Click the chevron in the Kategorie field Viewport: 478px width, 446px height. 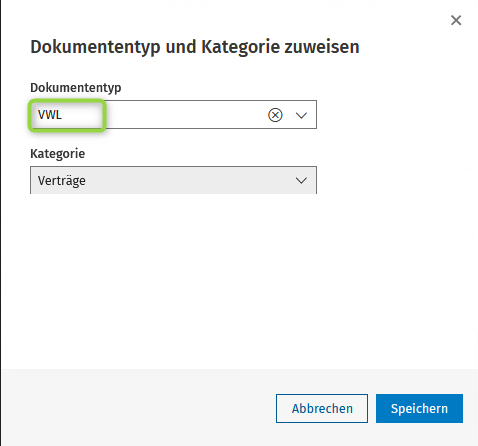coord(301,181)
